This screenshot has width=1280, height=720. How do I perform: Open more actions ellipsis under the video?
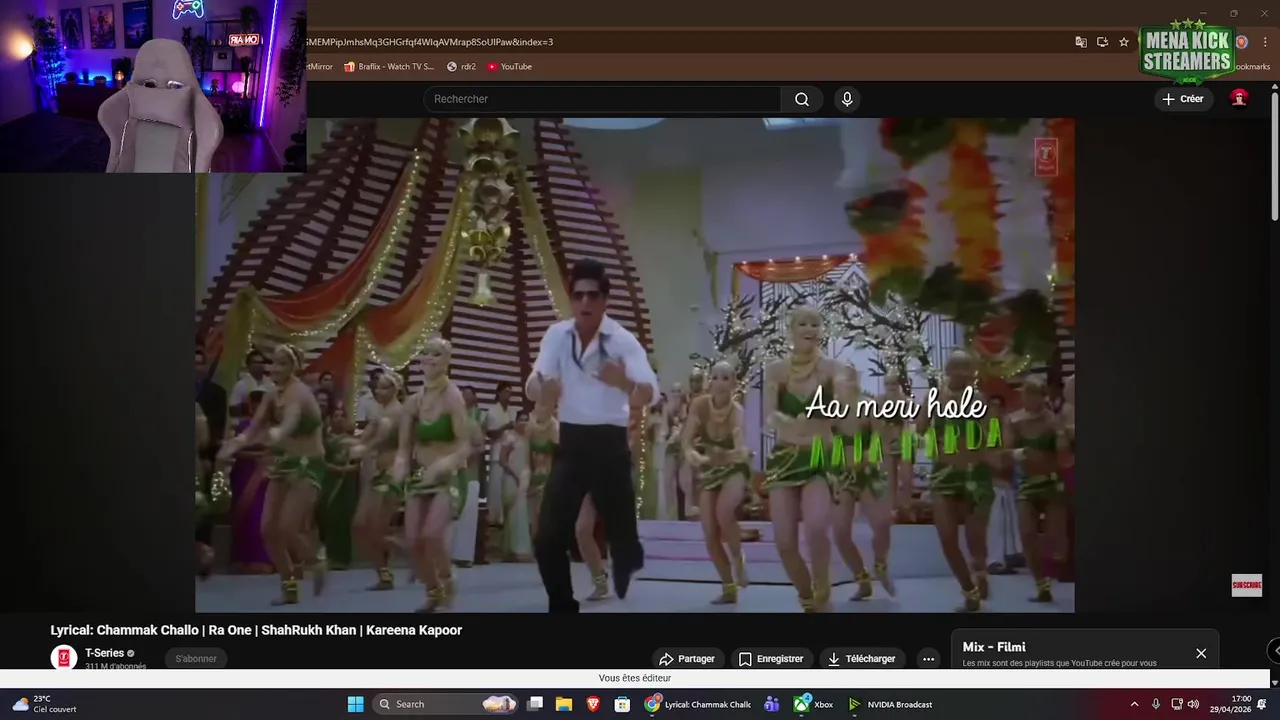coord(928,659)
